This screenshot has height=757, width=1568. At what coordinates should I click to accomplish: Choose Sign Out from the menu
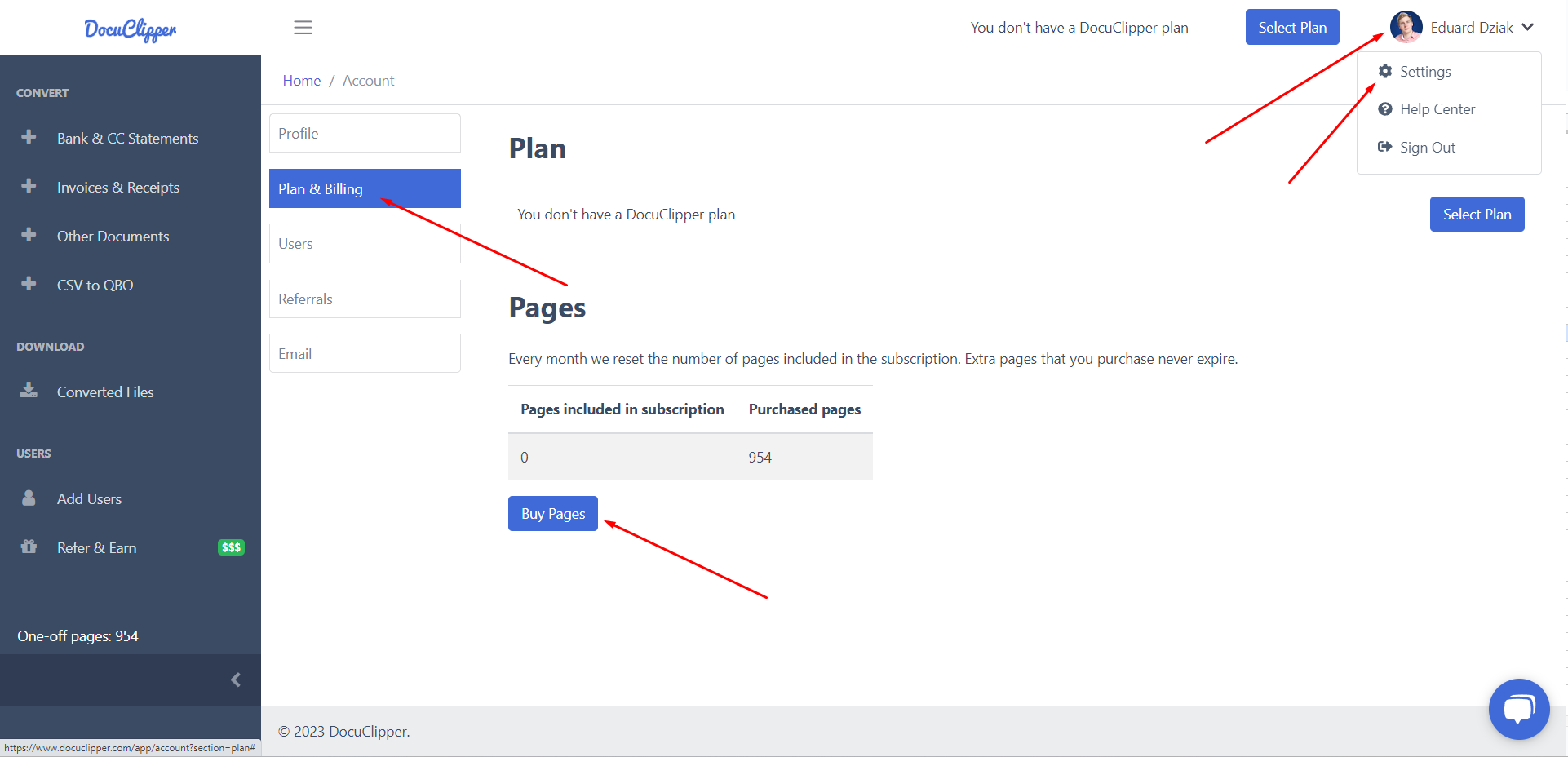pyautogui.click(x=1427, y=147)
